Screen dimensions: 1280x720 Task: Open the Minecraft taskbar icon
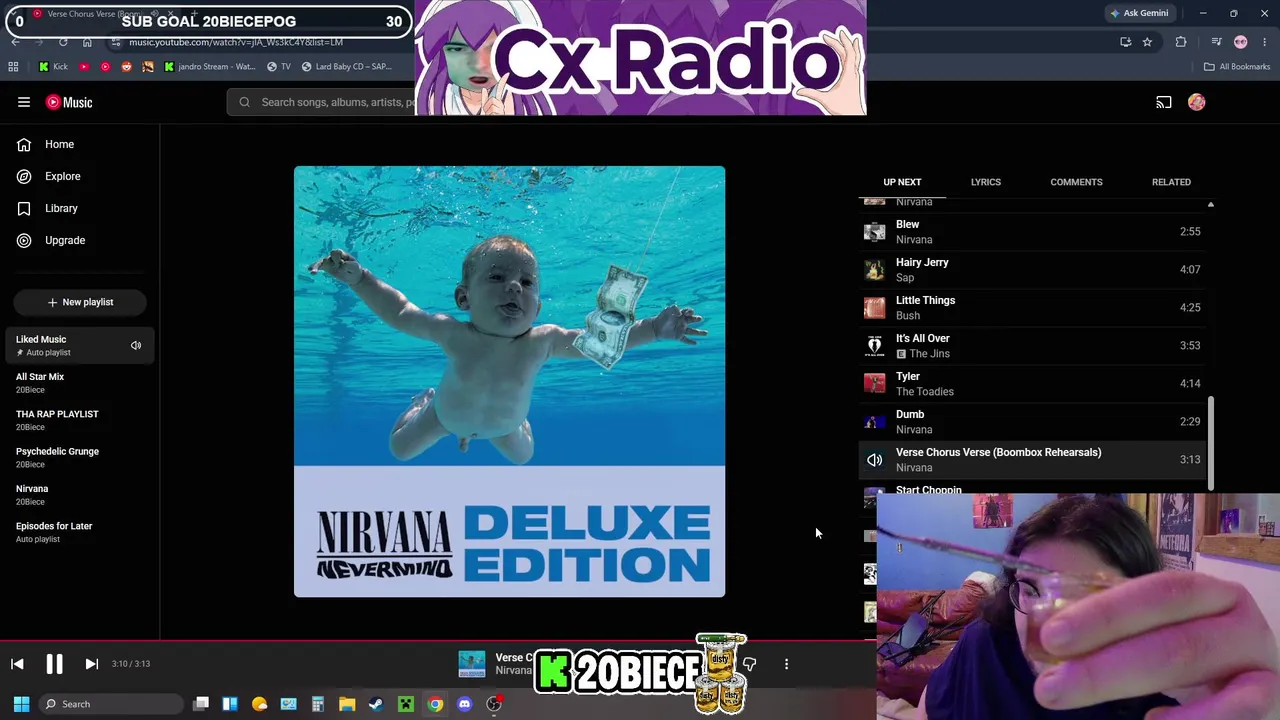click(x=406, y=704)
